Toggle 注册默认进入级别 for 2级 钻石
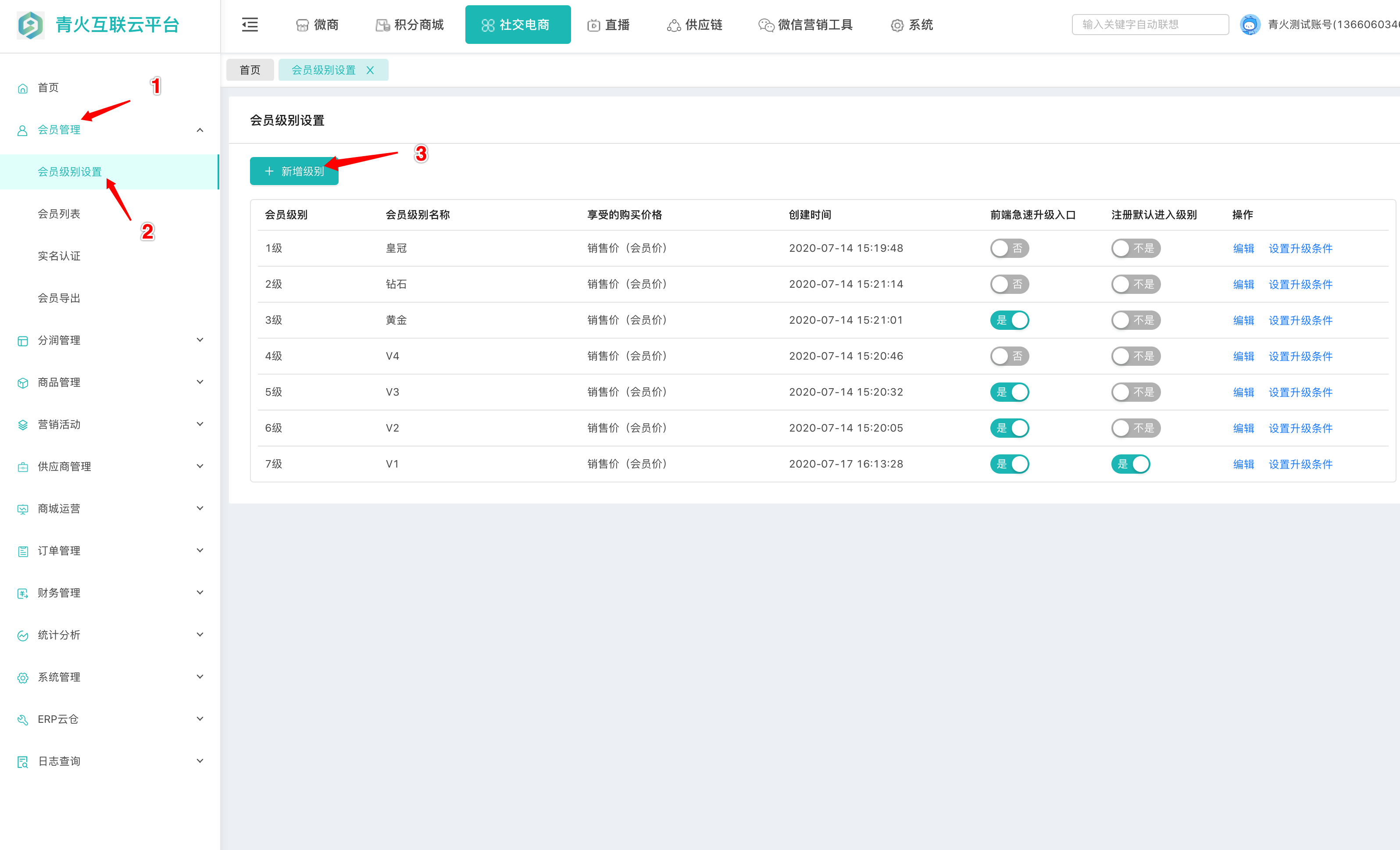 click(1136, 284)
